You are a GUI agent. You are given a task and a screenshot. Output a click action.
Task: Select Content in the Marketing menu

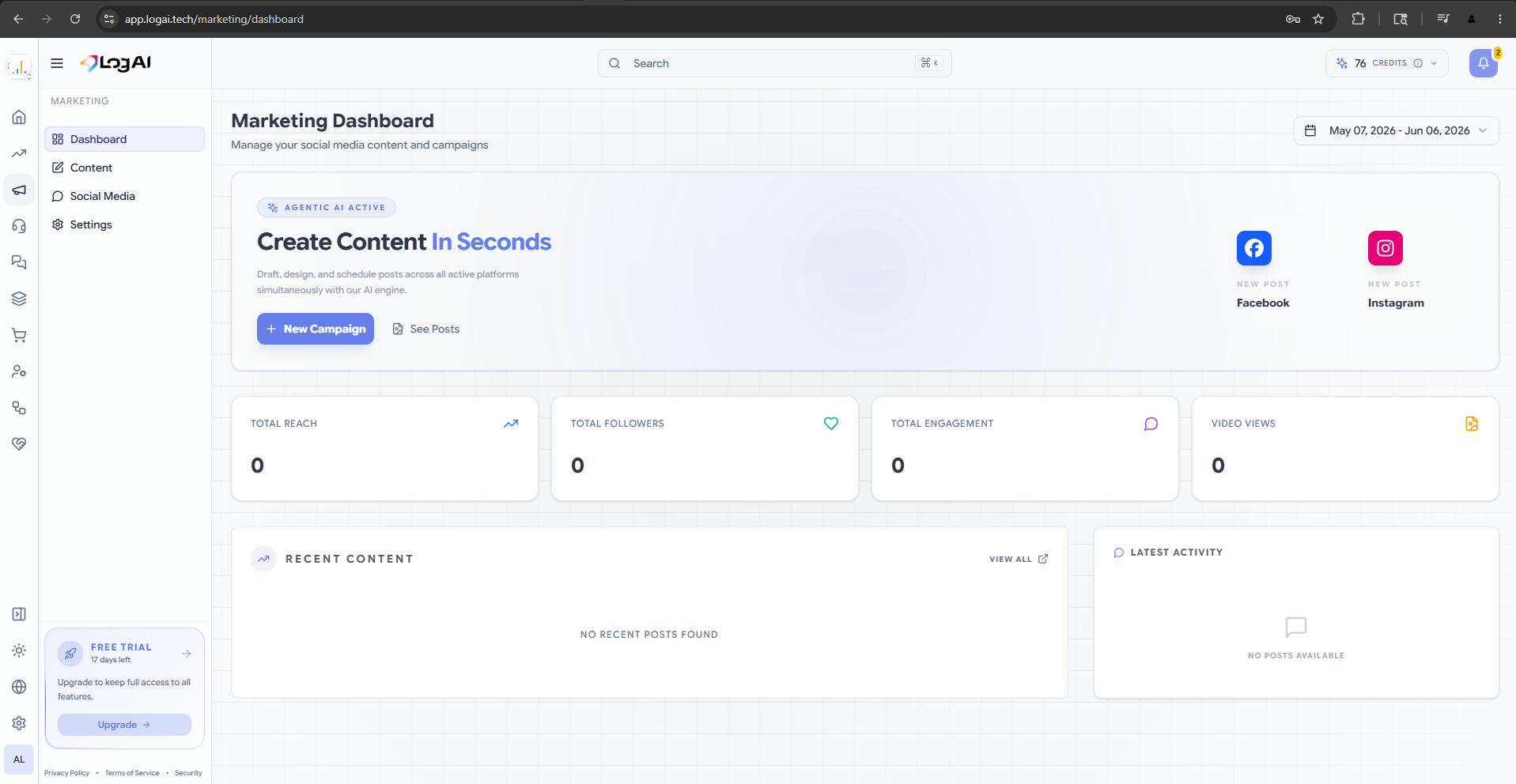[x=124, y=168]
